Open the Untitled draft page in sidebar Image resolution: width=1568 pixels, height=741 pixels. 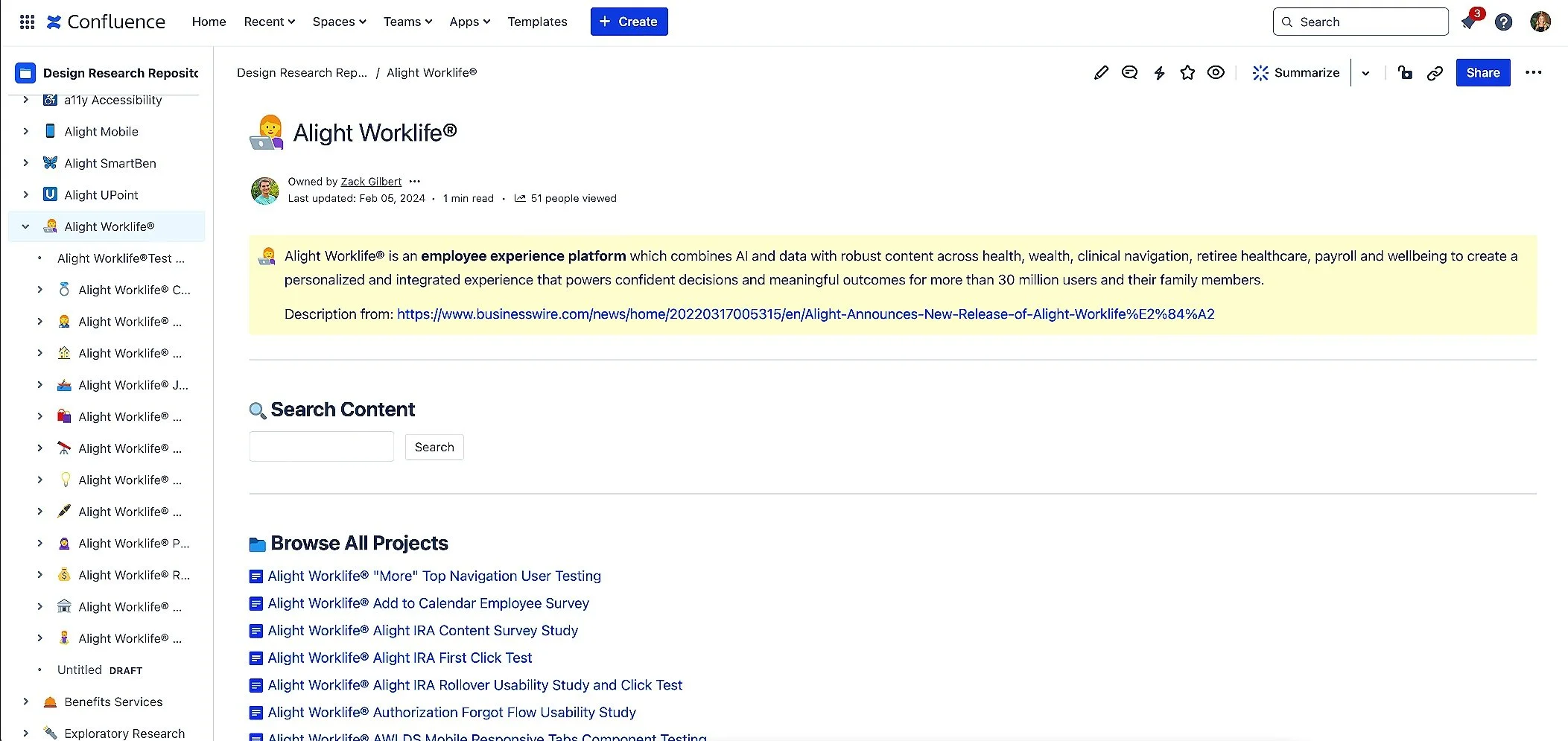coord(100,670)
